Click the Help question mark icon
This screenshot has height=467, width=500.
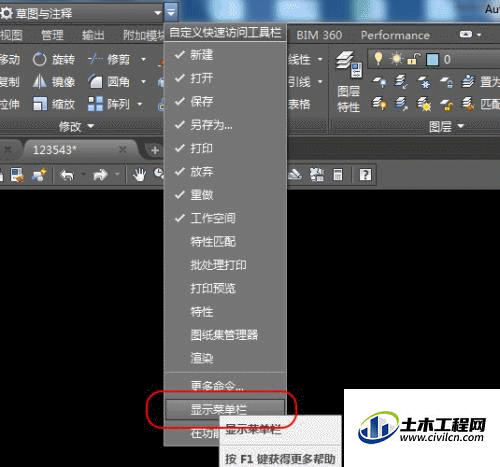tap(365, 175)
